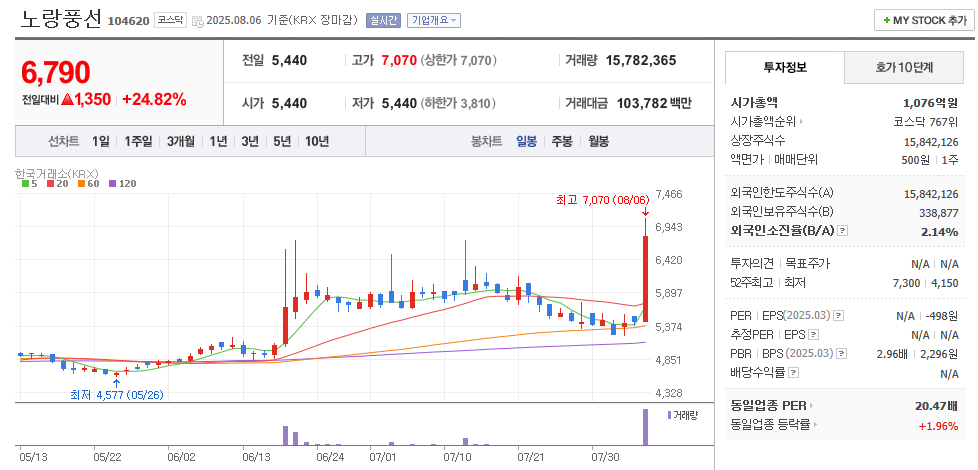
Task: Add stock via MY STOCK 추가 button
Action: [924, 21]
